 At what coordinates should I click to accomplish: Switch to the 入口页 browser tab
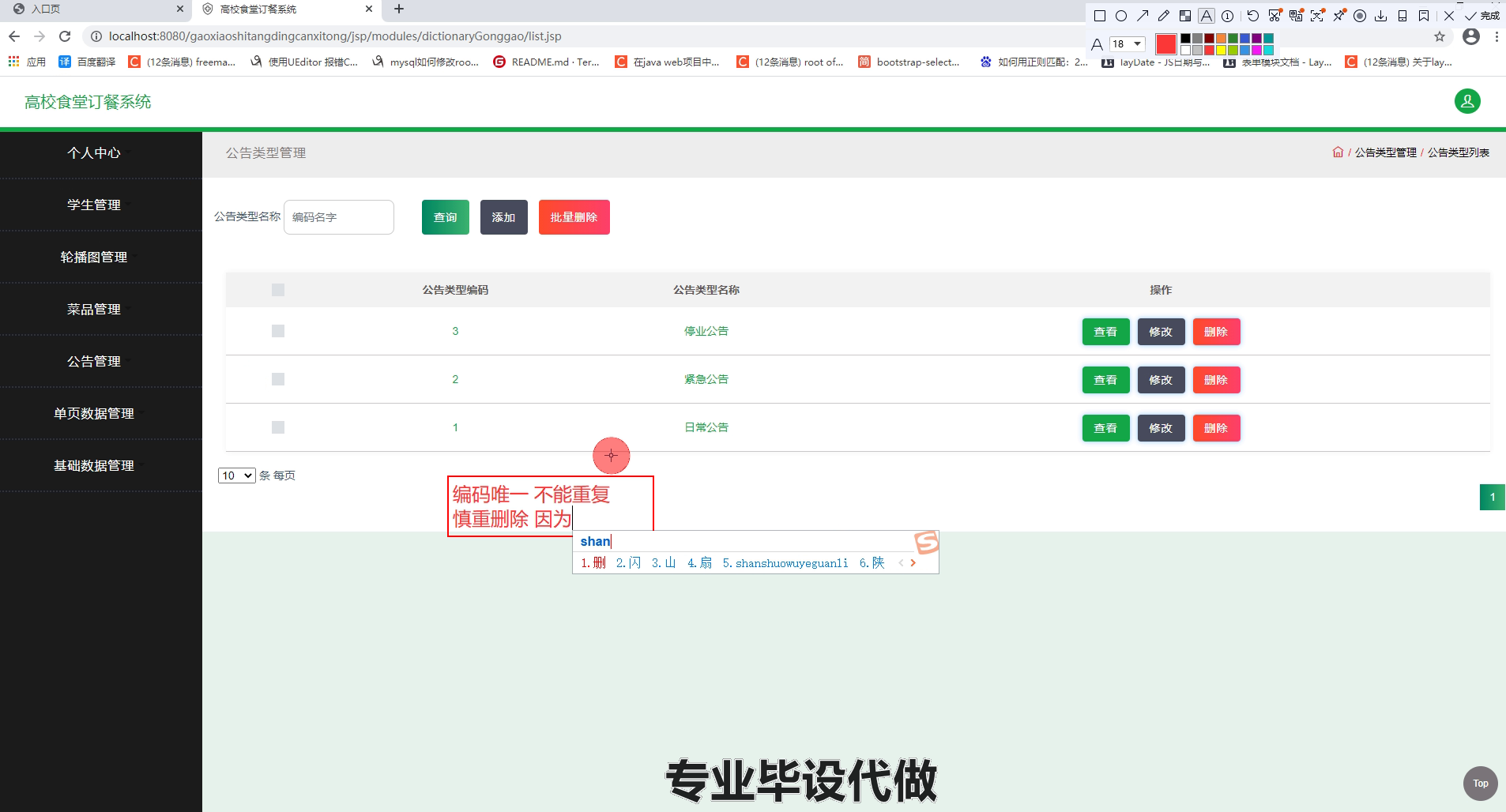point(95,9)
